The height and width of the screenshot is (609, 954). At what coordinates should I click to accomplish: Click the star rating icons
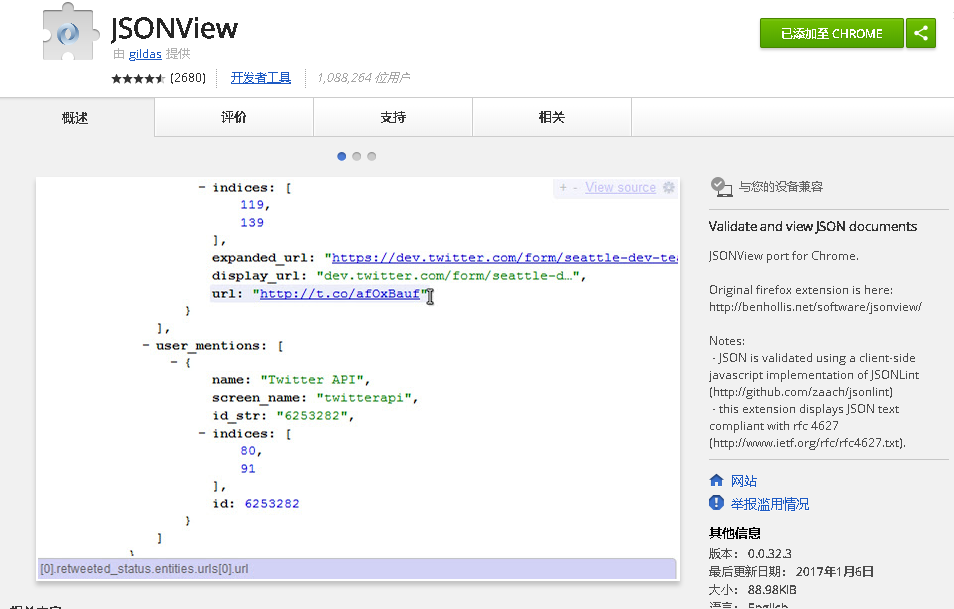point(138,78)
